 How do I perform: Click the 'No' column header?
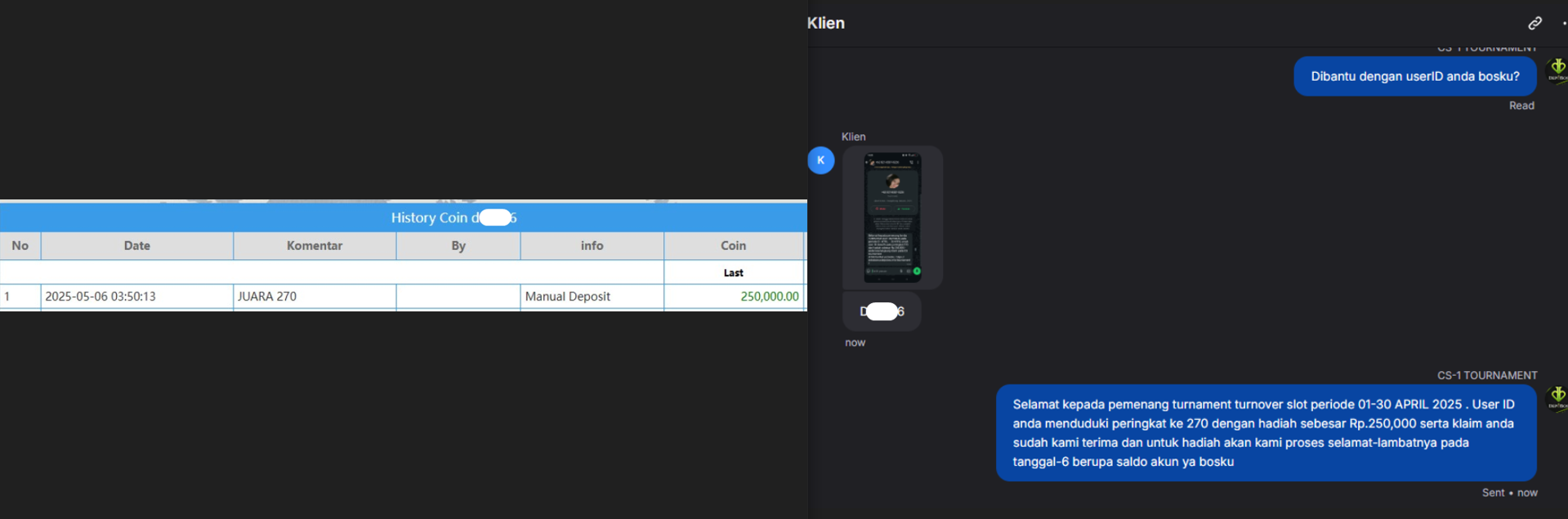(20, 246)
